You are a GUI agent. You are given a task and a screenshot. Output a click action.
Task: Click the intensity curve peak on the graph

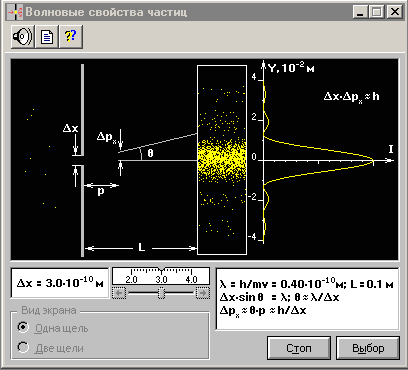tap(373, 161)
